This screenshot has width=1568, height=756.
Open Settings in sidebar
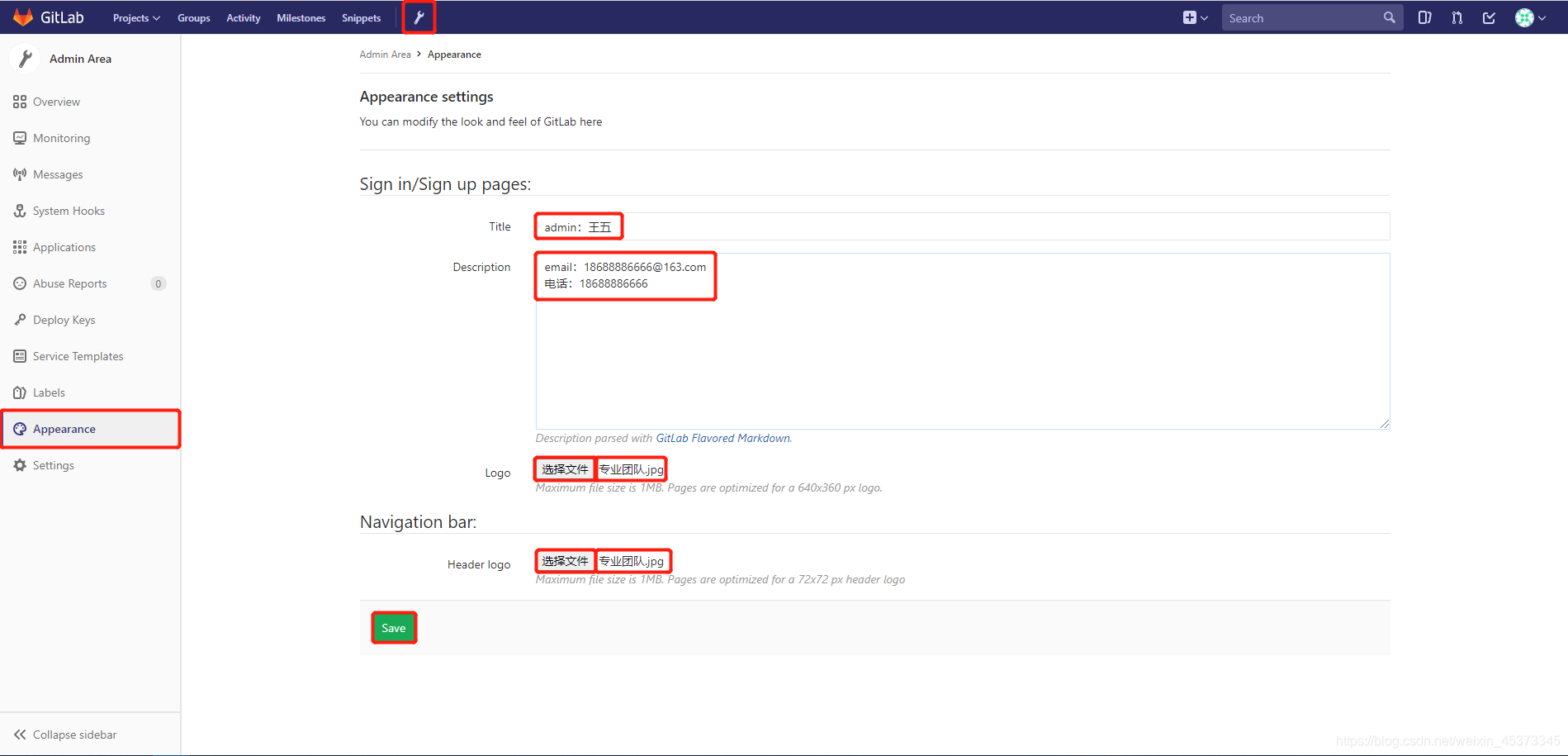click(90, 465)
